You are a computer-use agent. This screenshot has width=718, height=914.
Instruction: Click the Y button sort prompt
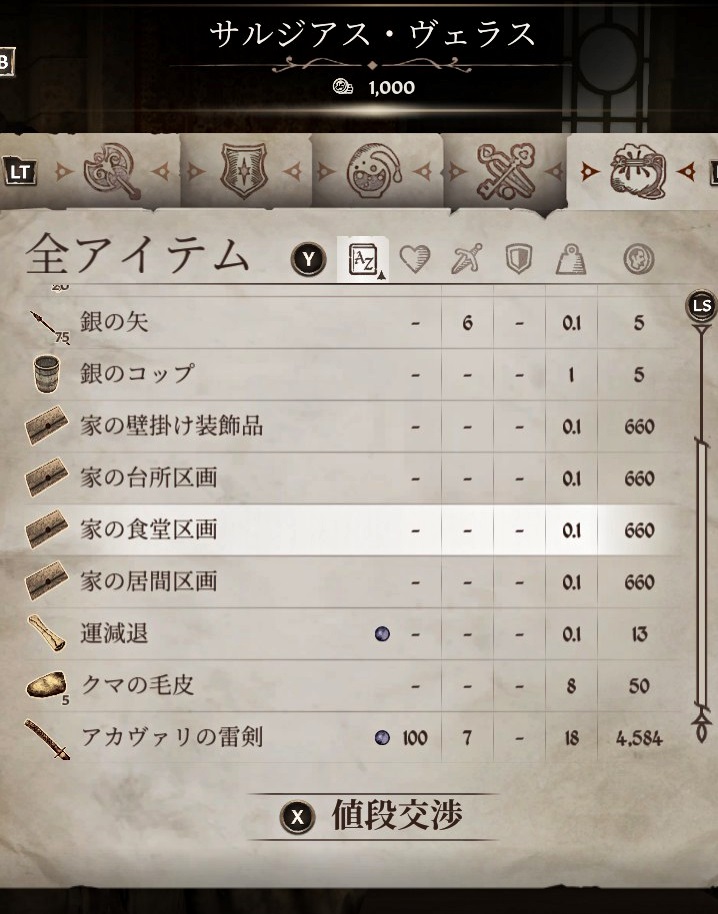[x=308, y=260]
